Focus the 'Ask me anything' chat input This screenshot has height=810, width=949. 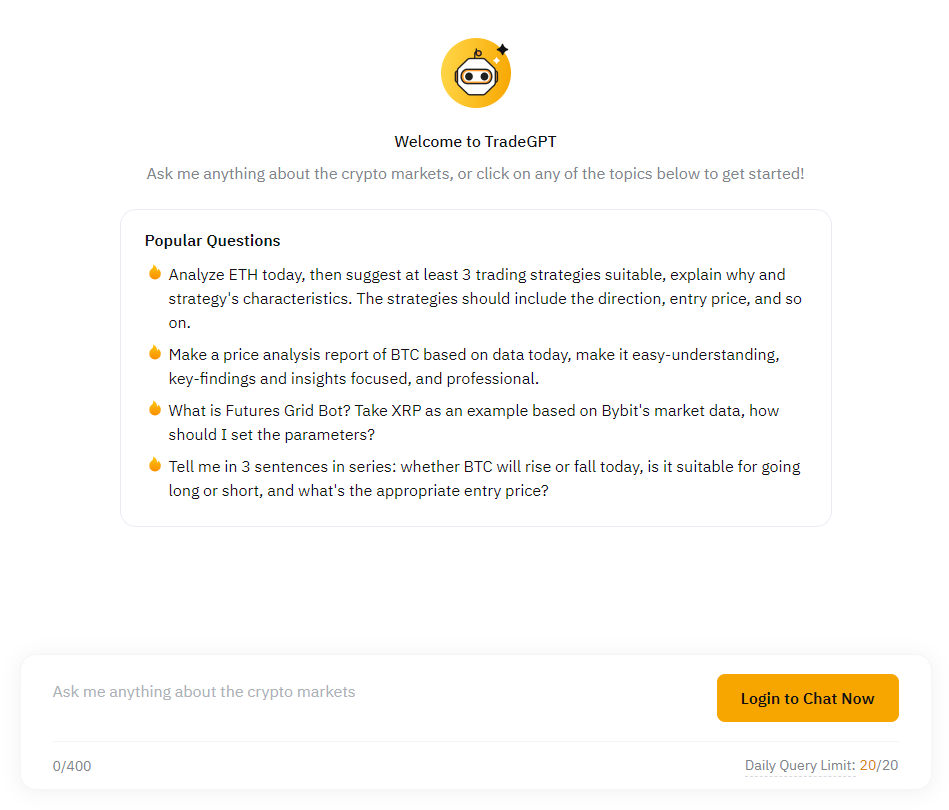(x=370, y=692)
